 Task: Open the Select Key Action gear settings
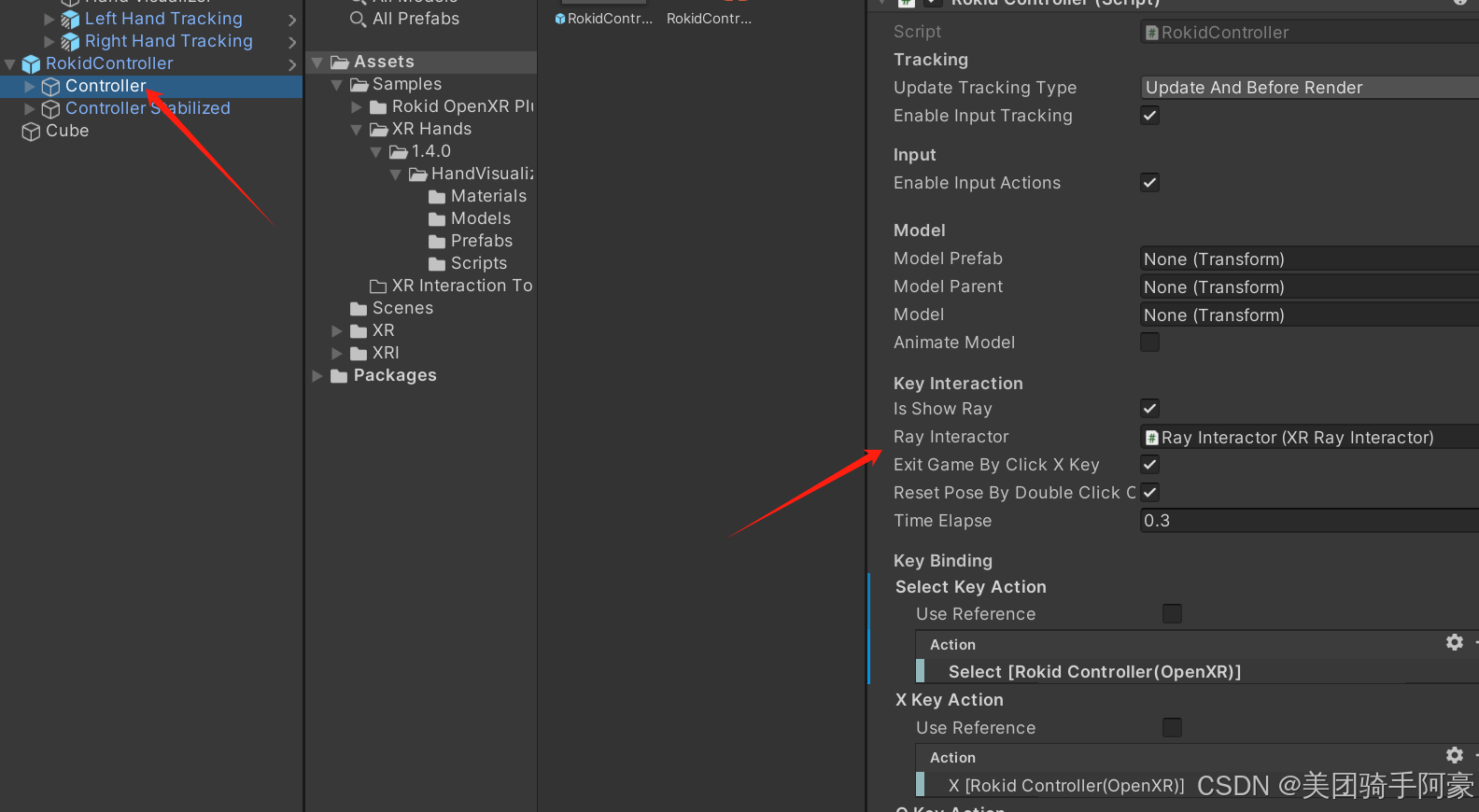[x=1455, y=642]
